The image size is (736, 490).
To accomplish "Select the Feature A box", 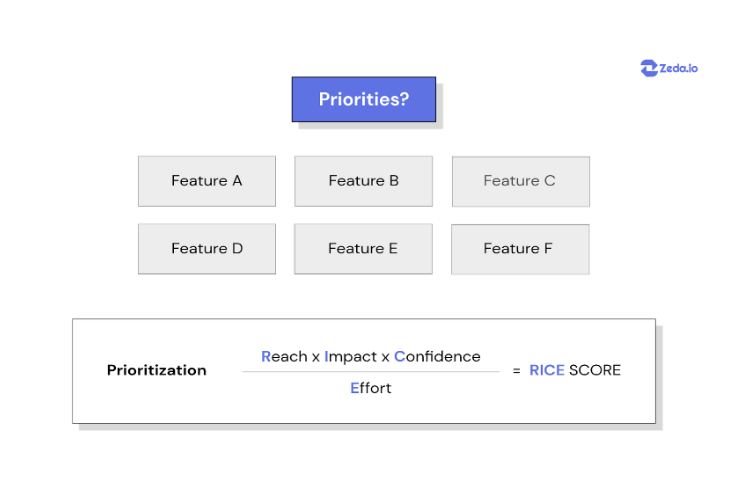I will click(207, 181).
